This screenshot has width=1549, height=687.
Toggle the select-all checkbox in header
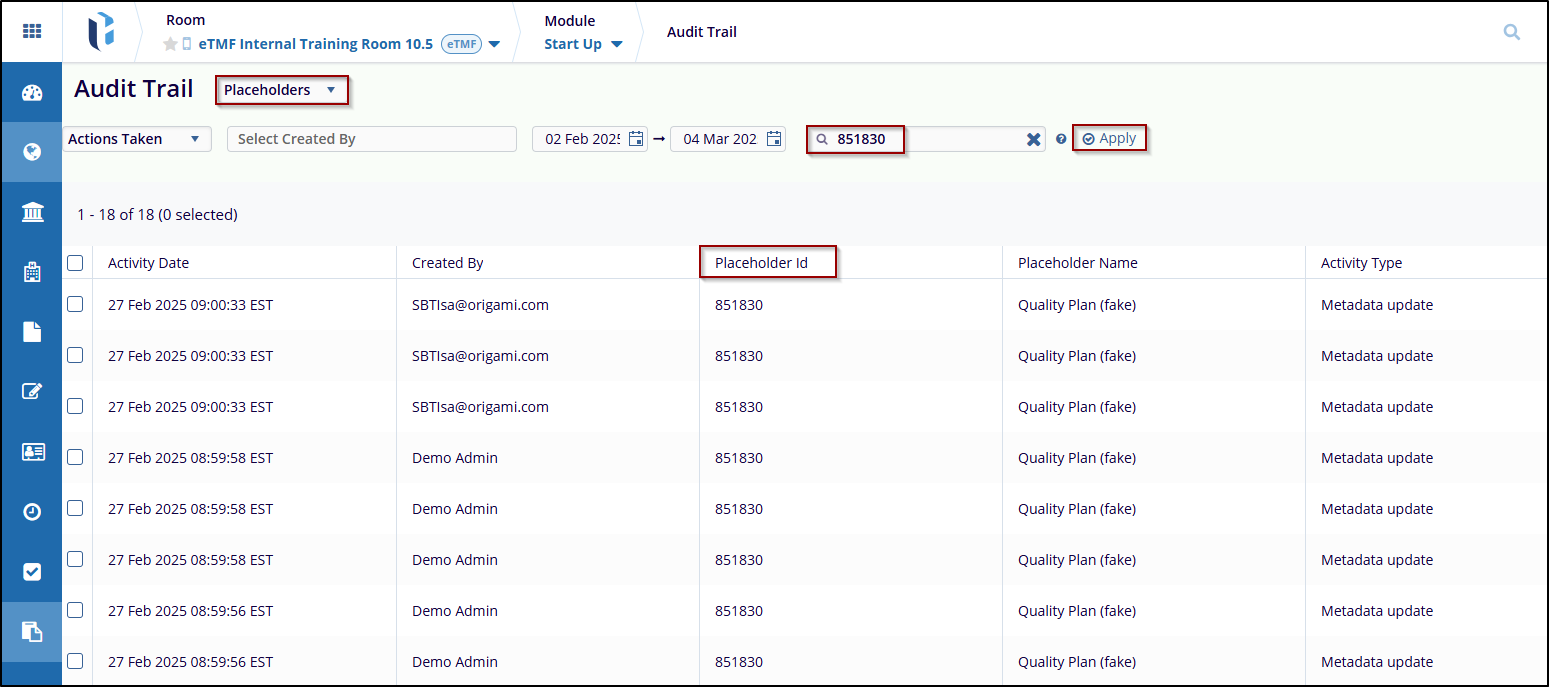(75, 263)
